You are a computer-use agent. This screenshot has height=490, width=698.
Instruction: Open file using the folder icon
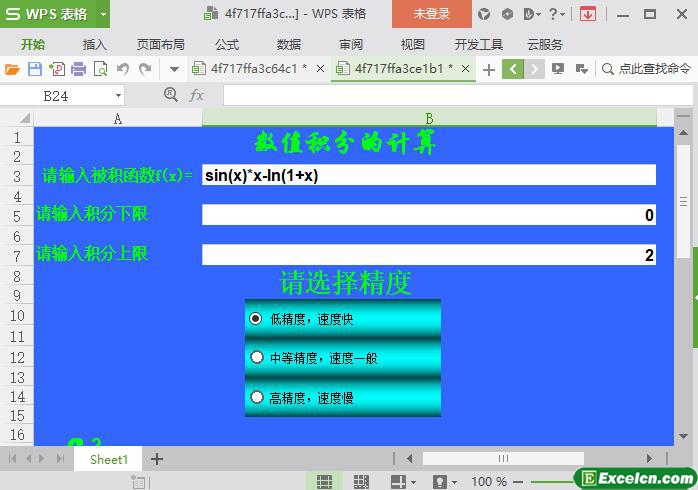pyautogui.click(x=12, y=69)
